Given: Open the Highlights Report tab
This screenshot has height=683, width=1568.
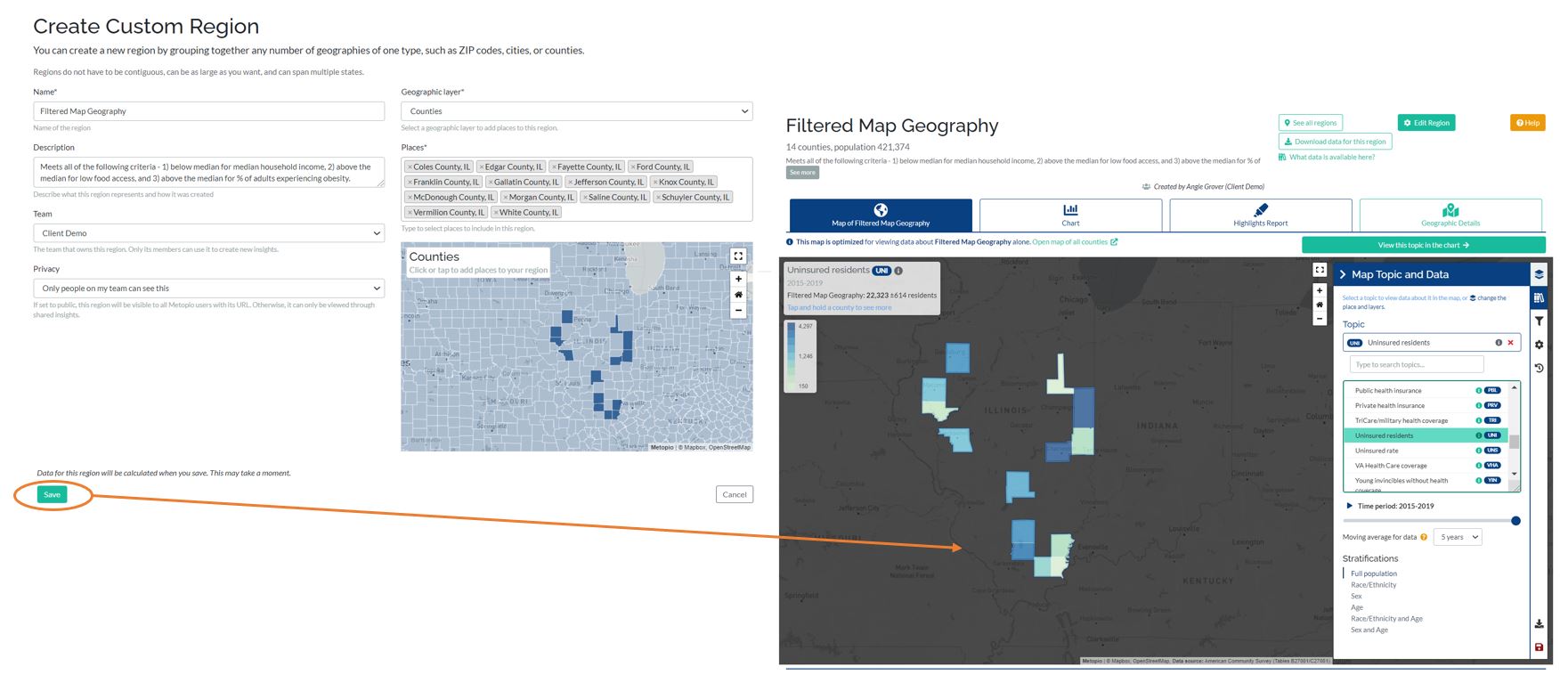Looking at the screenshot, I should 1260,215.
